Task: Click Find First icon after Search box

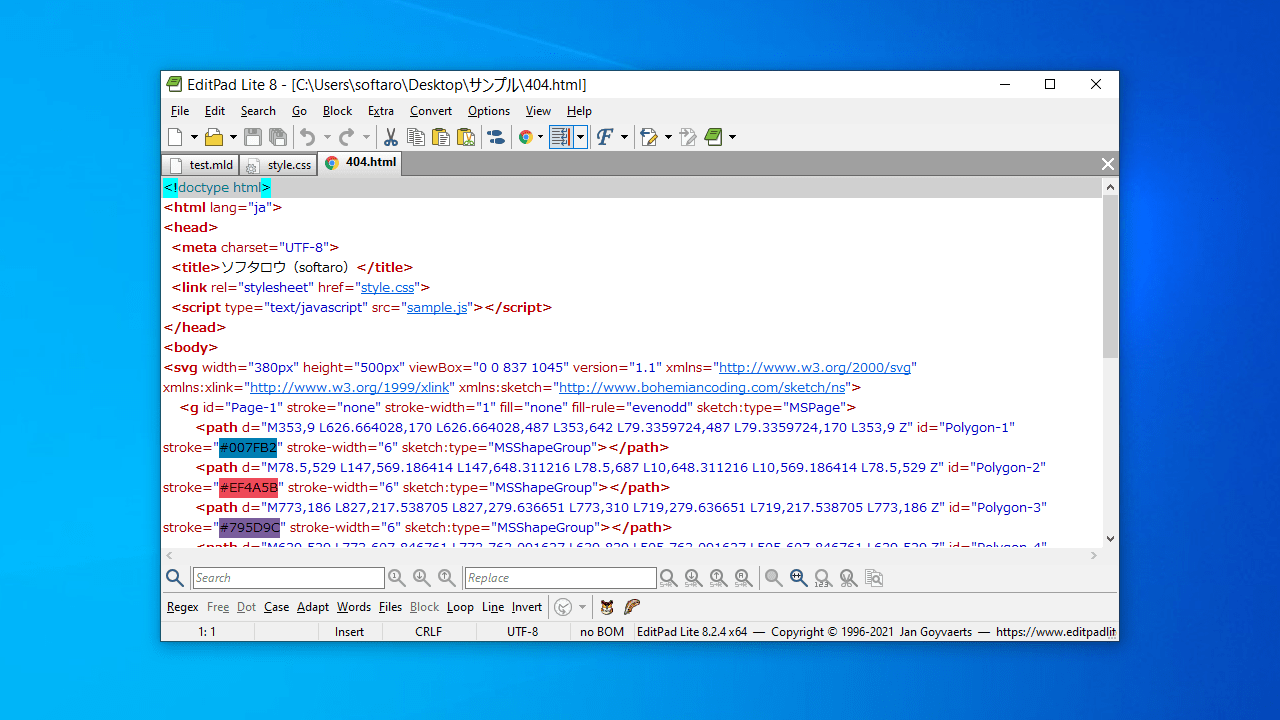Action: [x=397, y=578]
